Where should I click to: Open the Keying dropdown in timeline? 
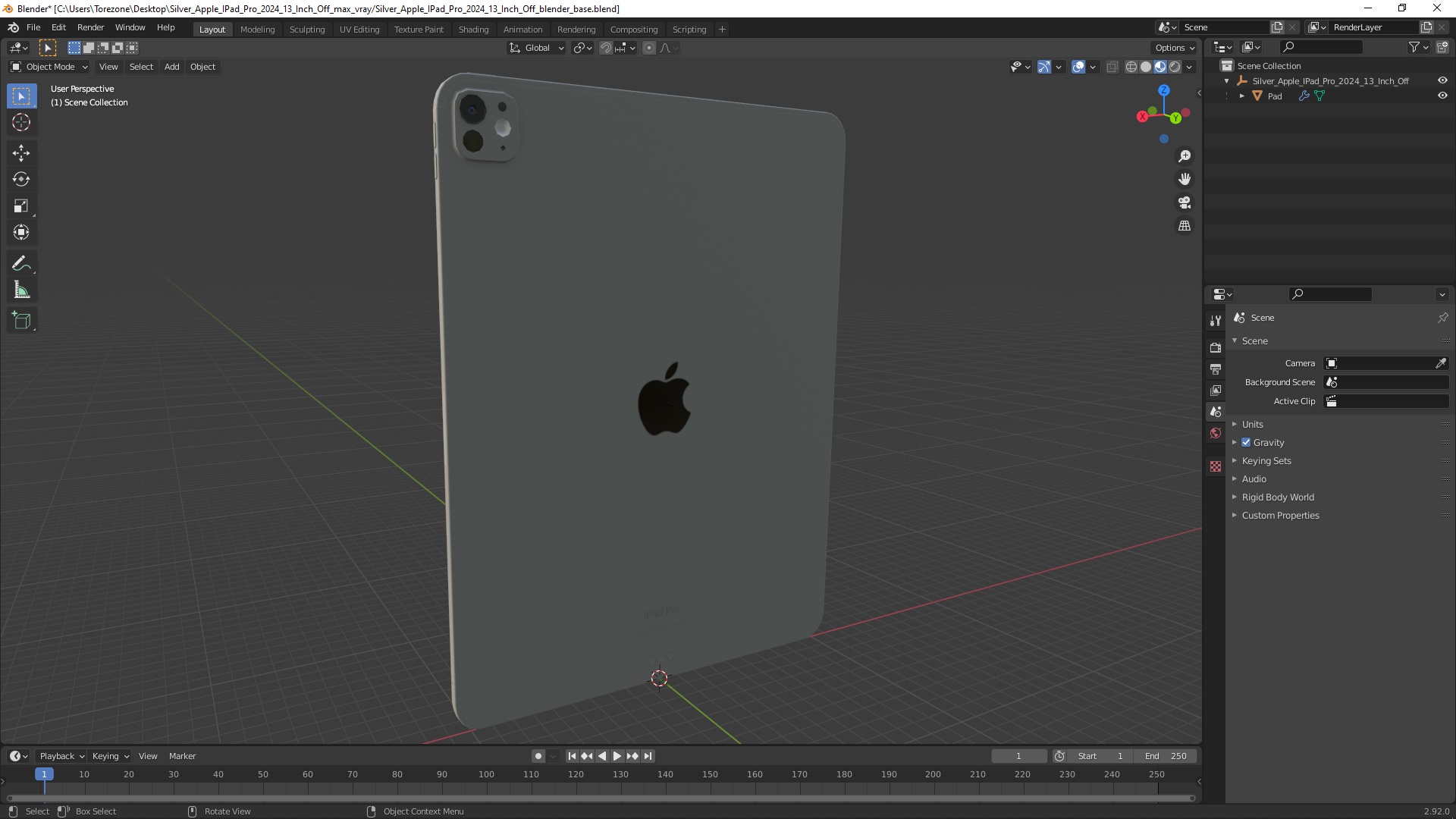point(110,756)
